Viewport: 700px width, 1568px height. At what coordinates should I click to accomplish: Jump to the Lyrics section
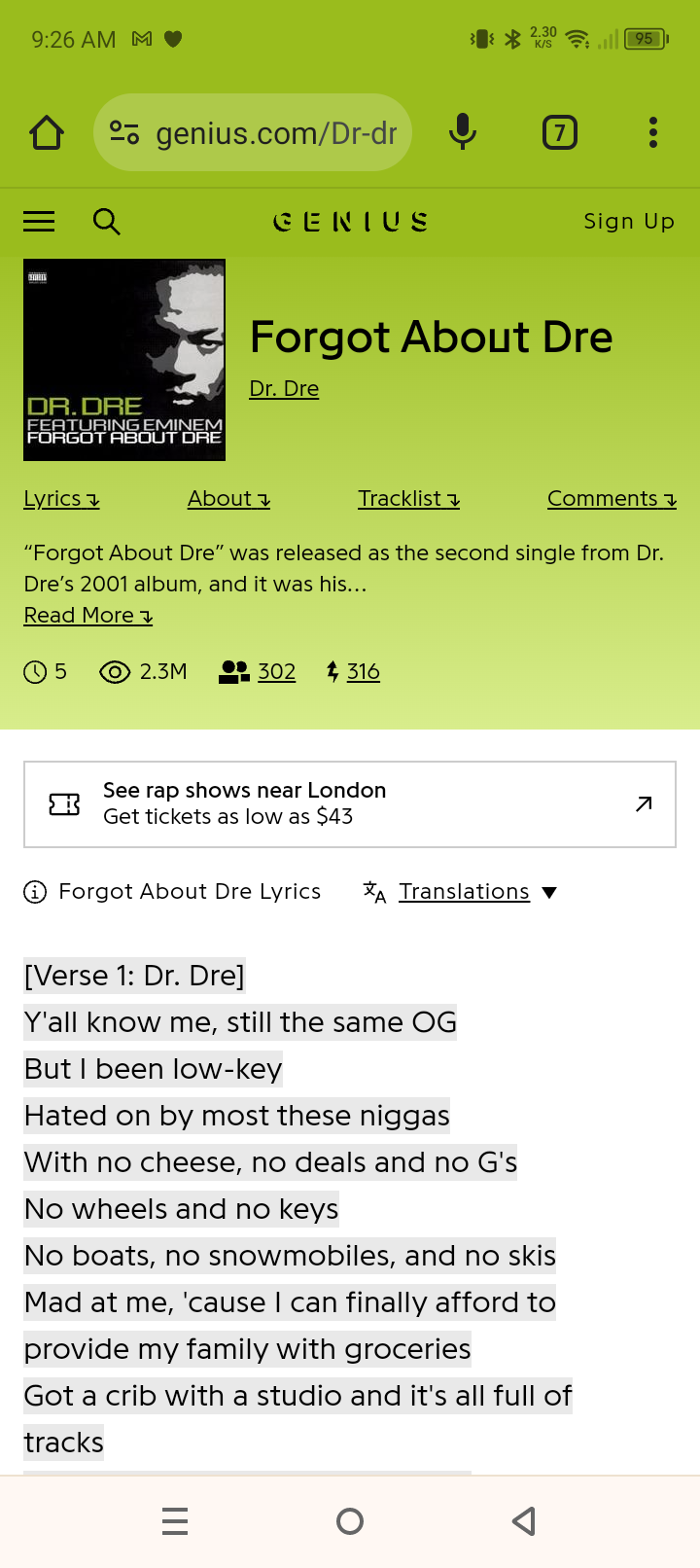pyautogui.click(x=61, y=499)
